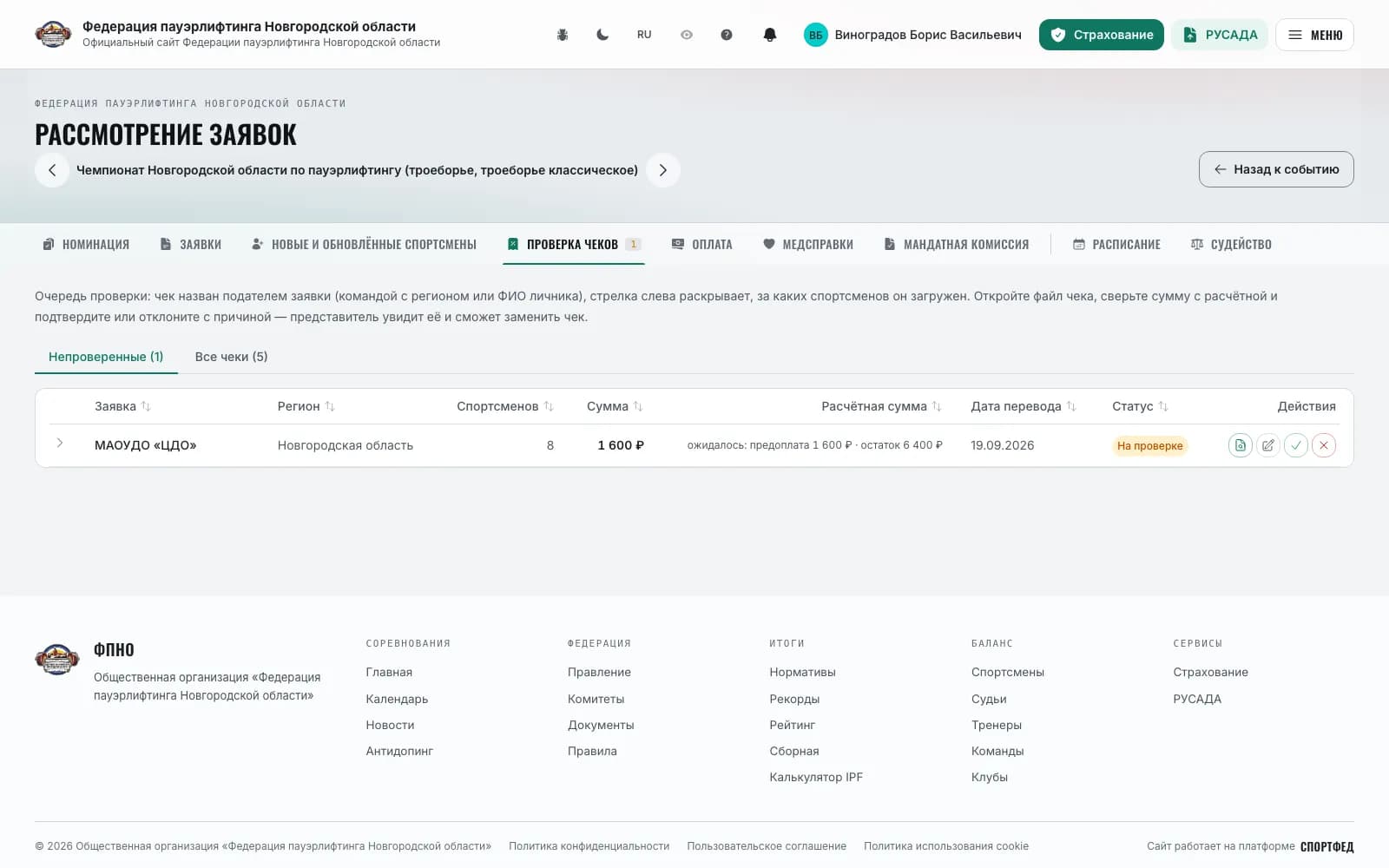Click the РУСАДА button in header
Image resolution: width=1389 pixels, height=868 pixels.
1220,35
